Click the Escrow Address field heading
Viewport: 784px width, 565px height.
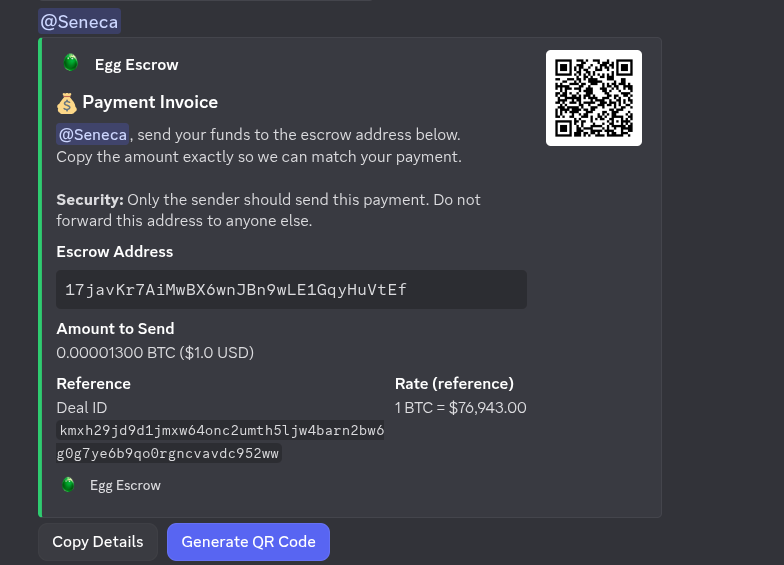pyautogui.click(x=115, y=252)
